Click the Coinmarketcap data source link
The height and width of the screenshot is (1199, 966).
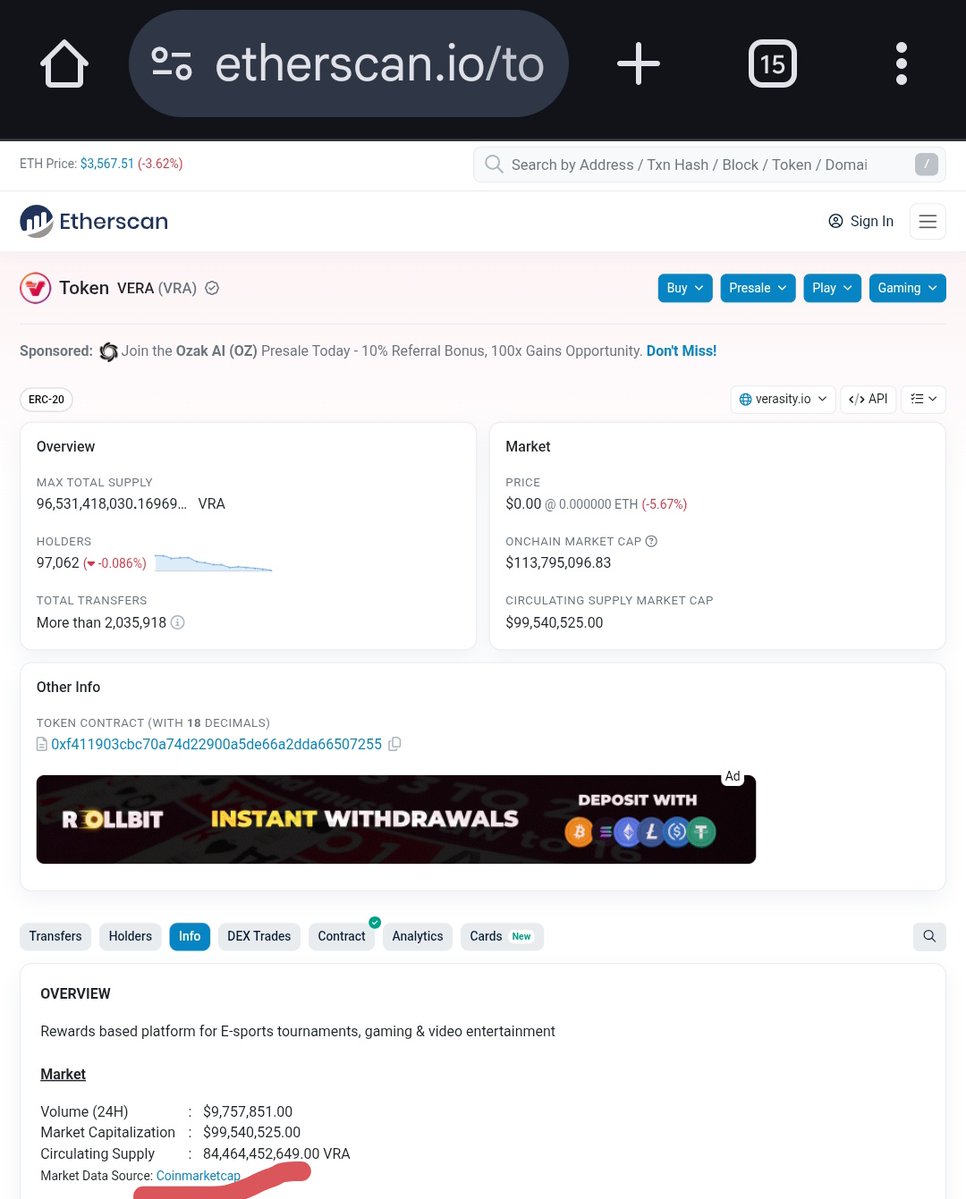click(198, 1175)
